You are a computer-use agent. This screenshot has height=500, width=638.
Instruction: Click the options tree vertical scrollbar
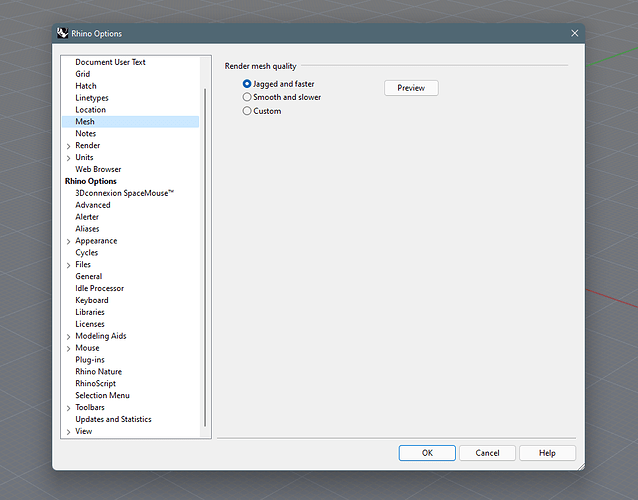(x=205, y=257)
